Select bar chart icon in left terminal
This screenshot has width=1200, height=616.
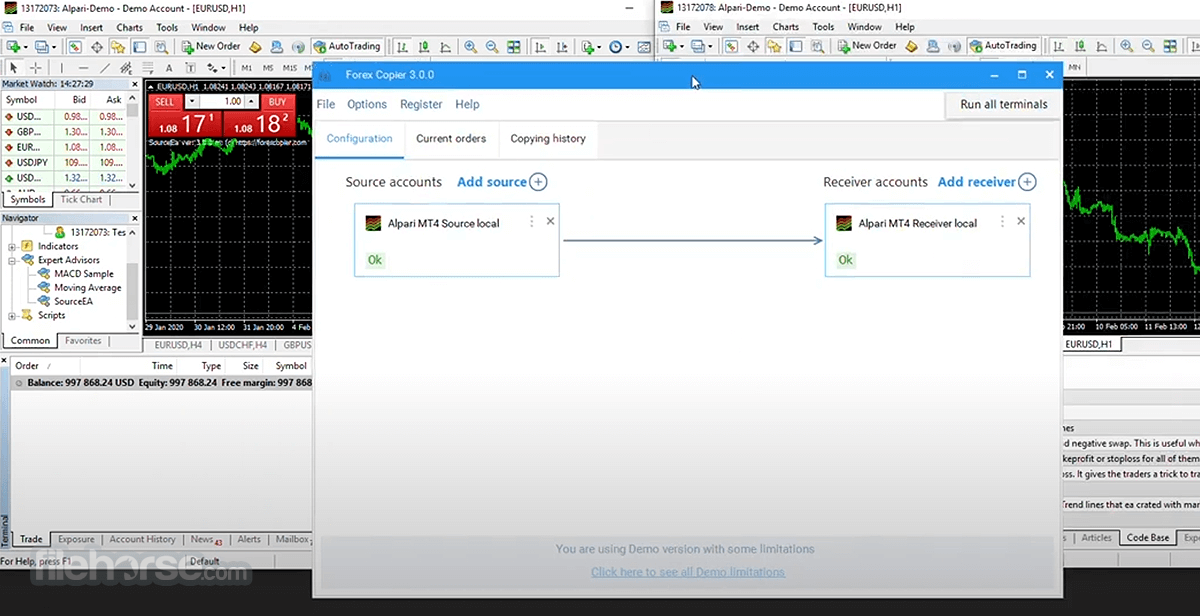pos(402,46)
